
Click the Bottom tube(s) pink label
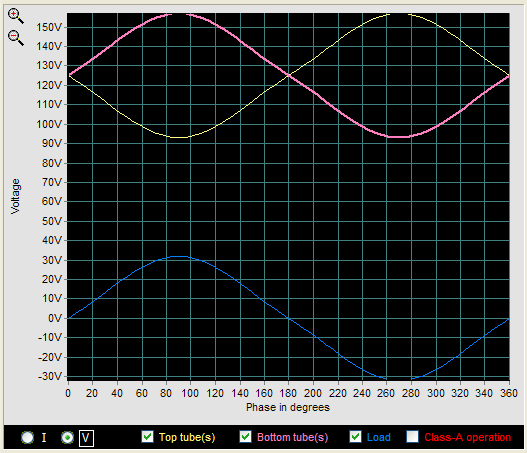(292, 437)
